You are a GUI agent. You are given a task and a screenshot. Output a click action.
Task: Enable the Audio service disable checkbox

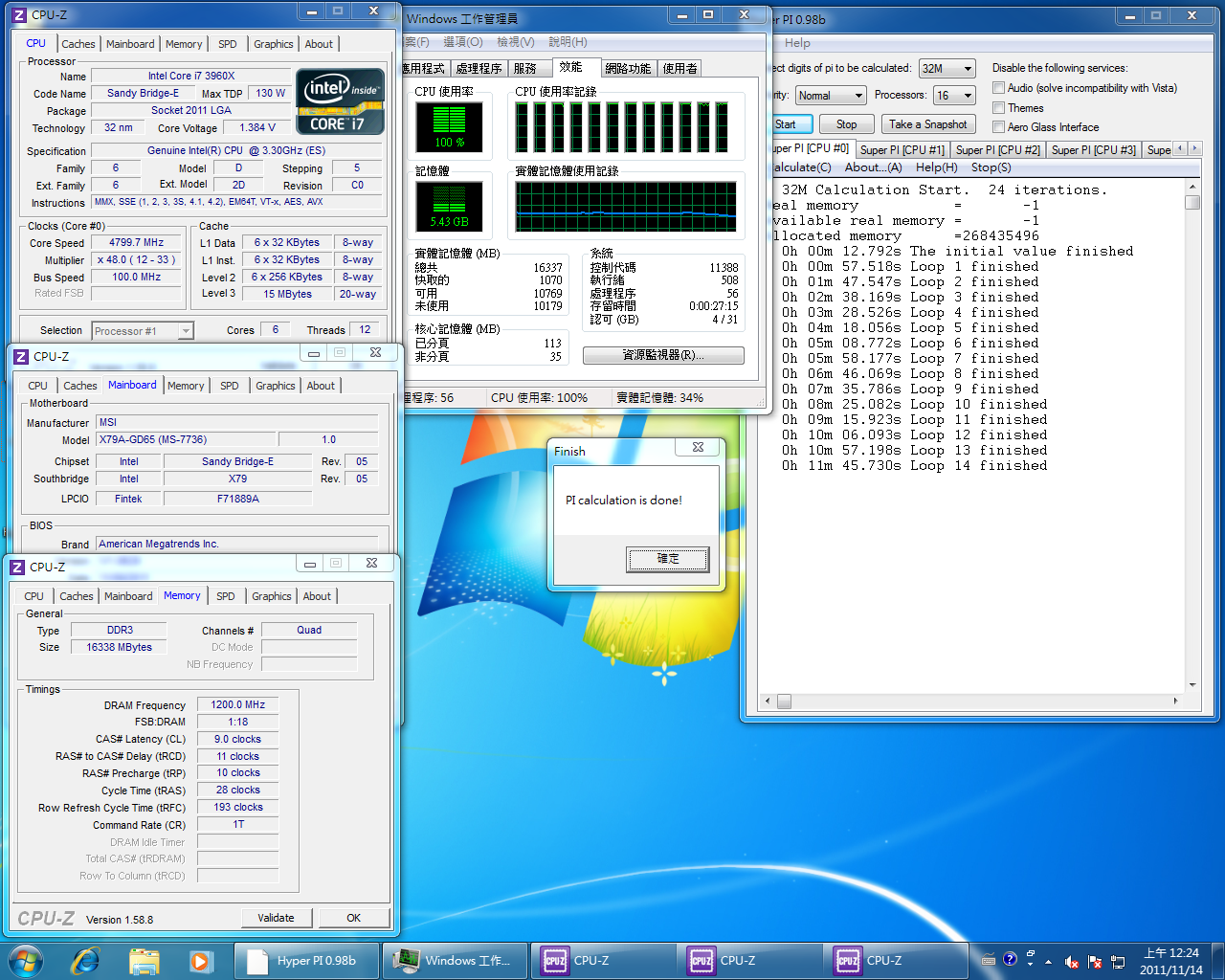click(x=999, y=88)
